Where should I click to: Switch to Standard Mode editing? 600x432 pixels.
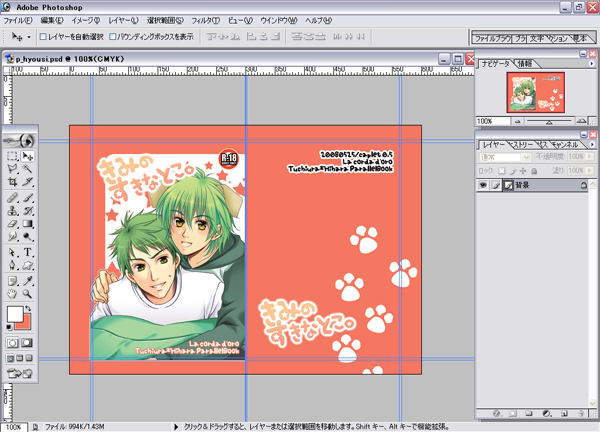12,343
